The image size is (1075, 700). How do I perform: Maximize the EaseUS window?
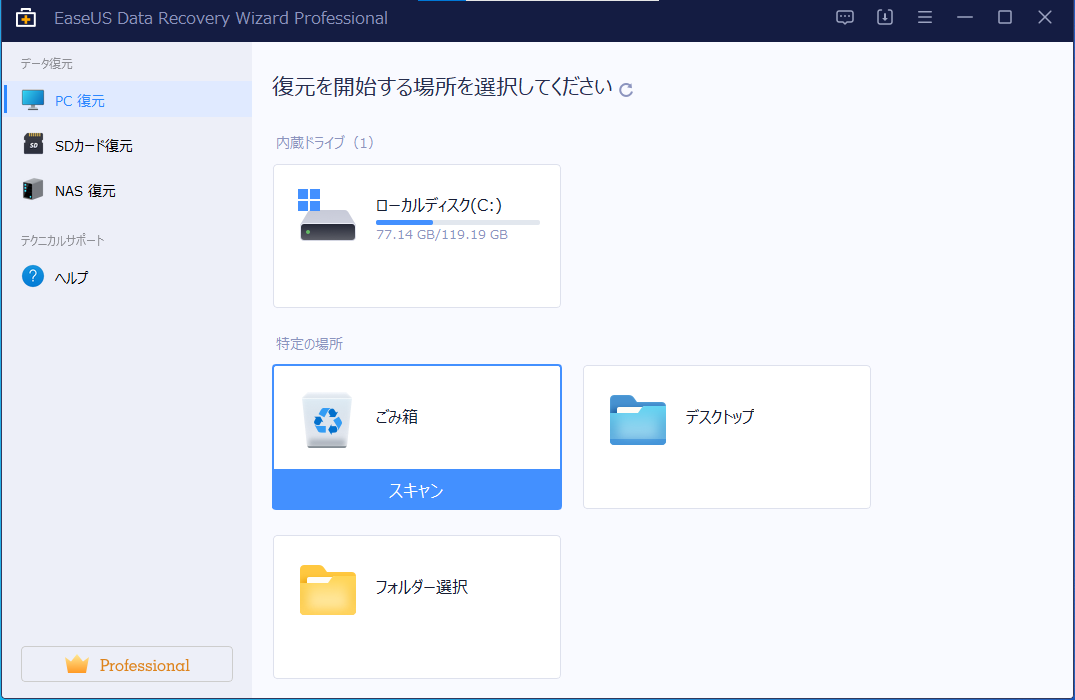1004,17
